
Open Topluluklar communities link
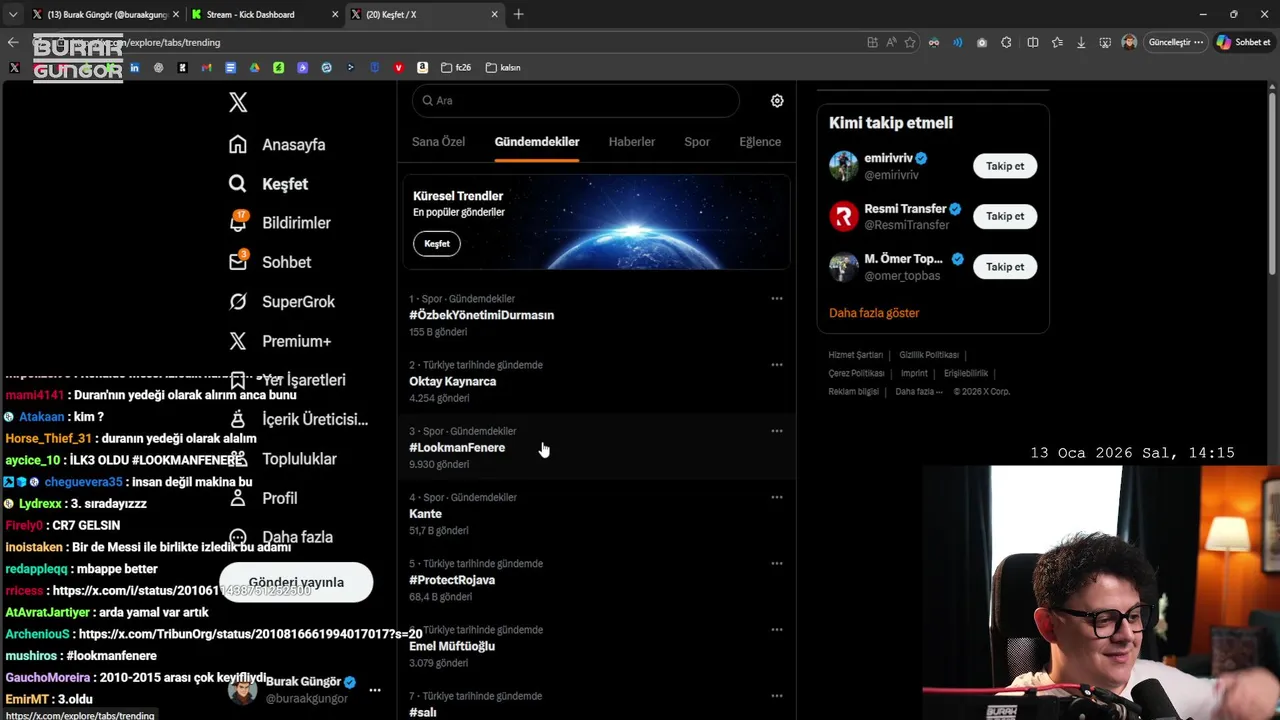click(x=282, y=459)
